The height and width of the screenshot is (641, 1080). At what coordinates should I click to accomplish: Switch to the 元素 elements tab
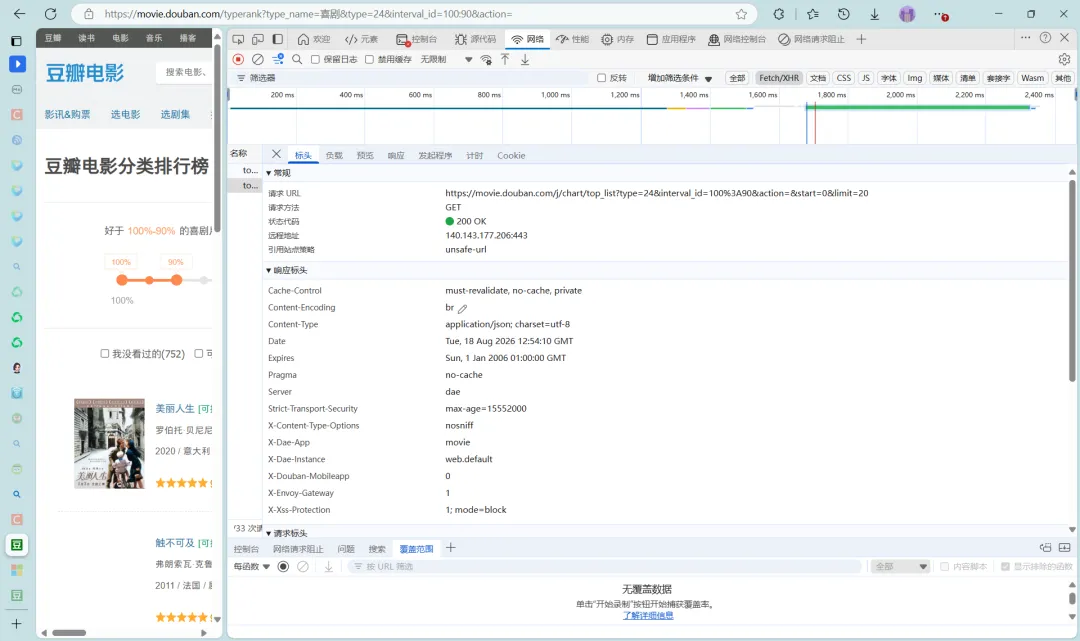coord(361,39)
